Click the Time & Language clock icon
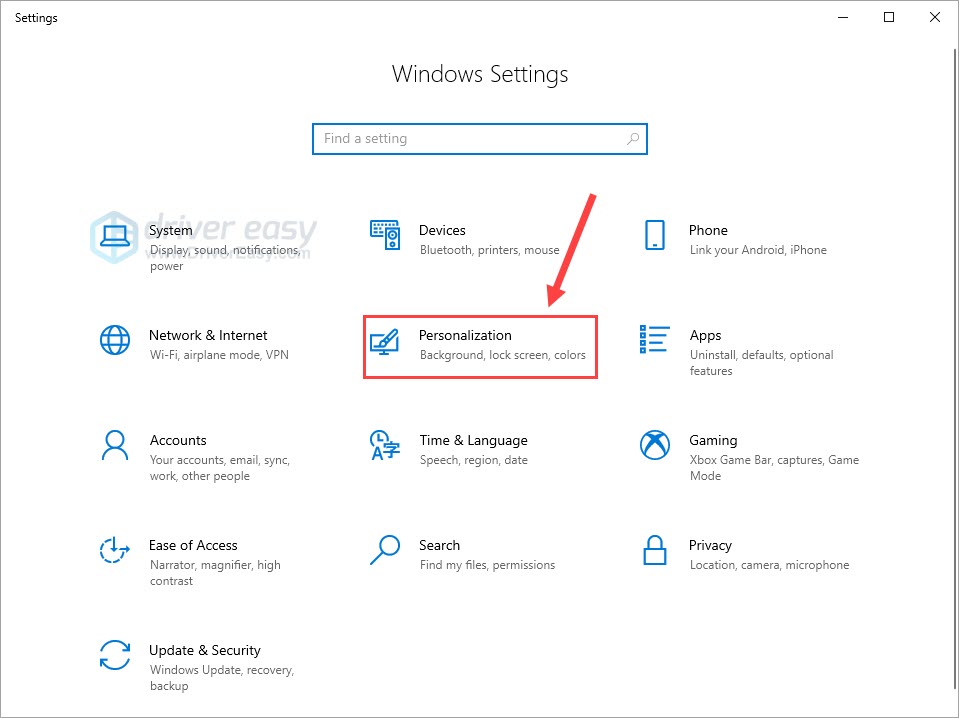The width and height of the screenshot is (959, 718). coord(384,442)
